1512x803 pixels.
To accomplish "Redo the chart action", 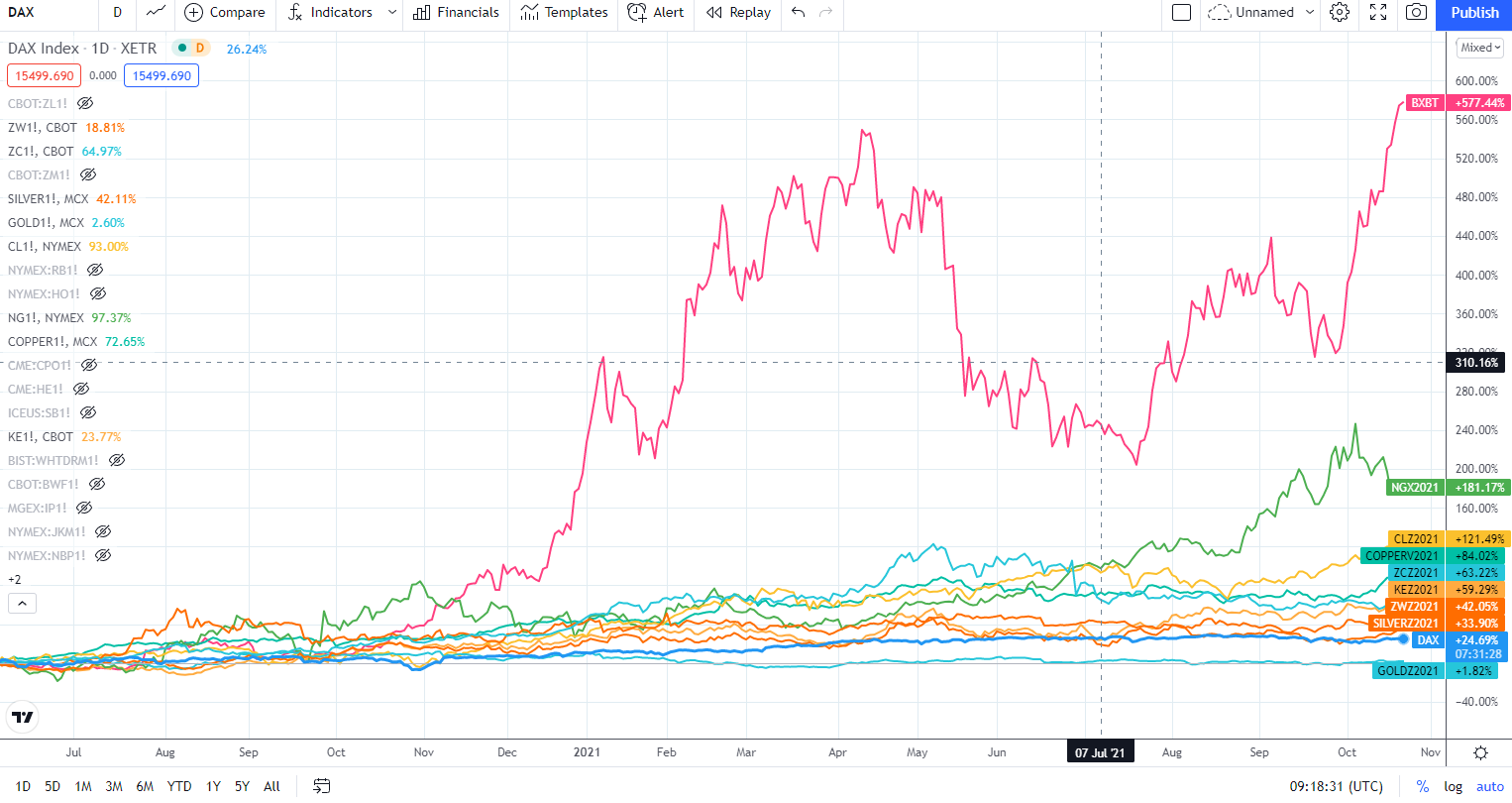I will pyautogui.click(x=826, y=12).
